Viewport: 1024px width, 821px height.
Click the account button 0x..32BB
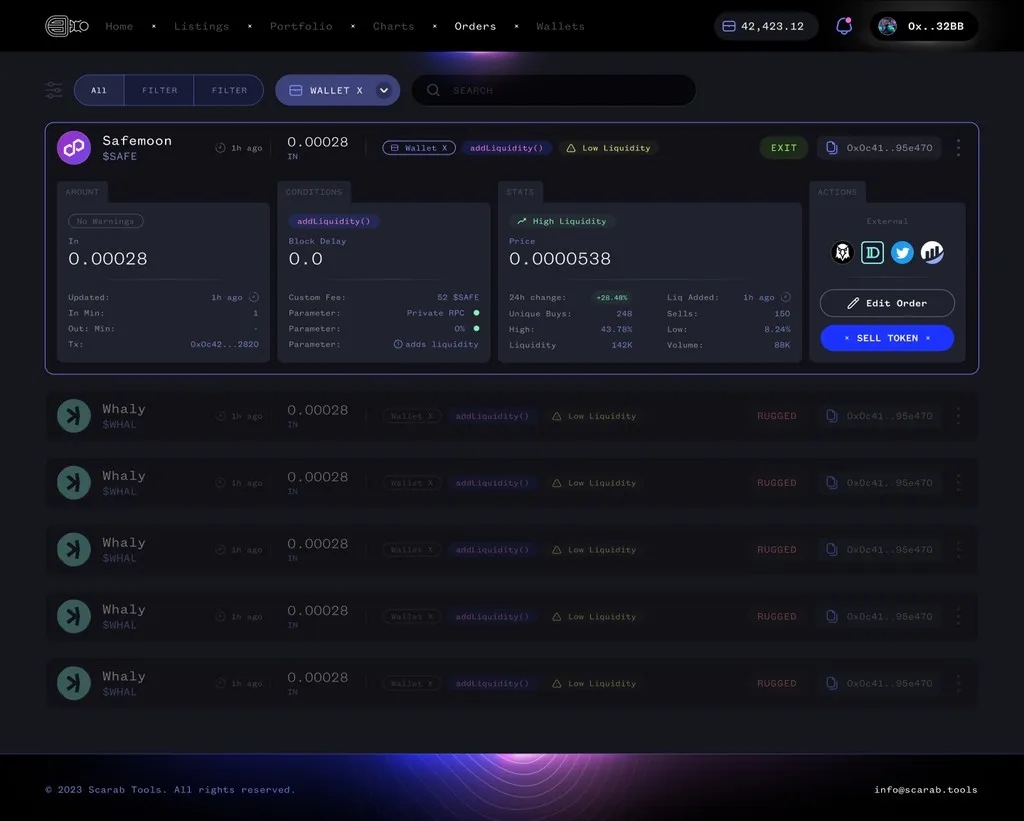click(x=923, y=26)
